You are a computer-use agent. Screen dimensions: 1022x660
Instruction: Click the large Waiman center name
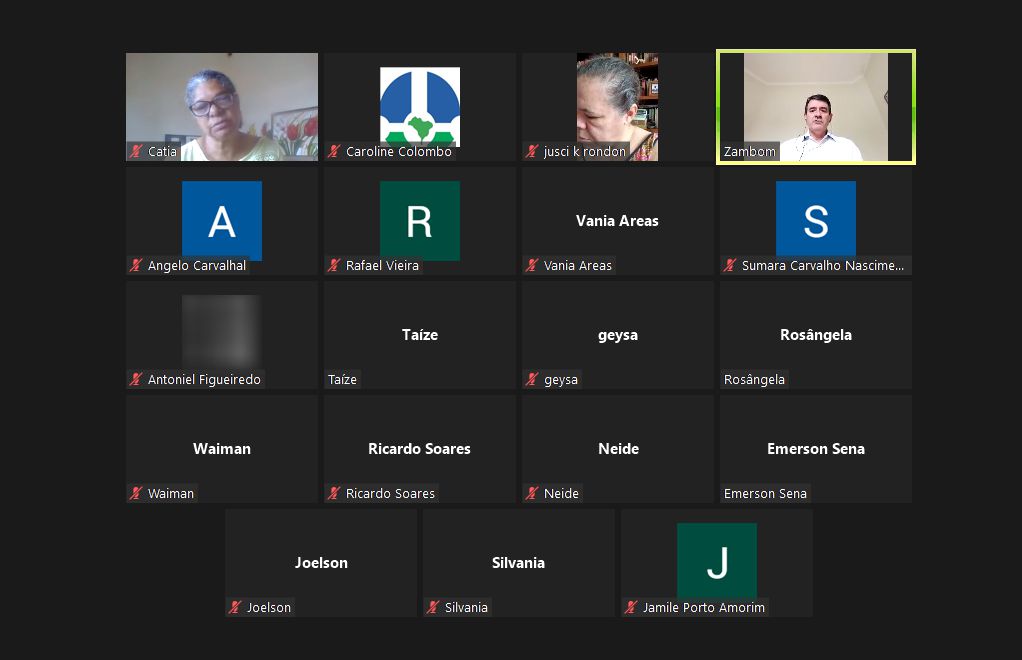pyautogui.click(x=222, y=449)
